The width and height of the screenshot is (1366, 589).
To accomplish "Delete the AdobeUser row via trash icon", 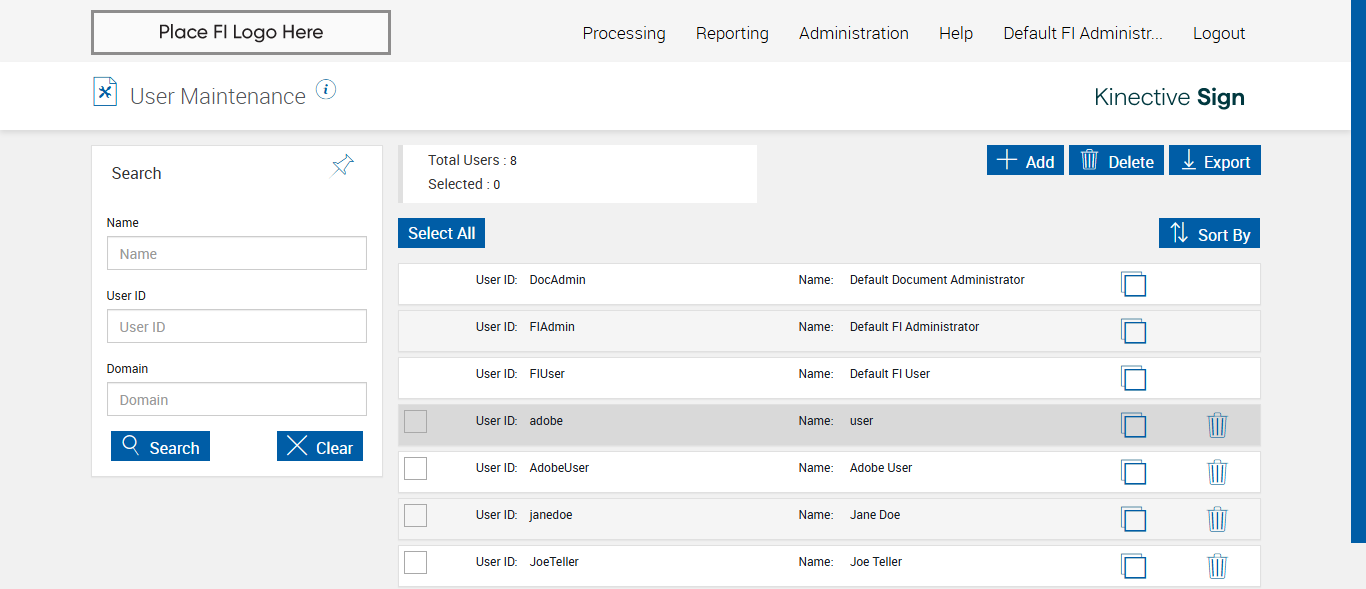I will (1217, 472).
